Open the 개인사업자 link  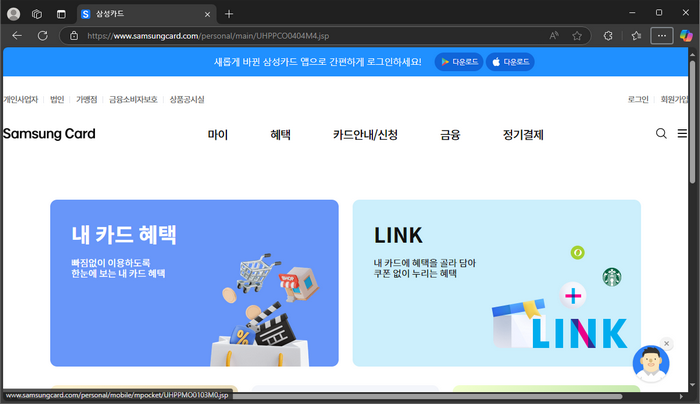tap(21, 100)
